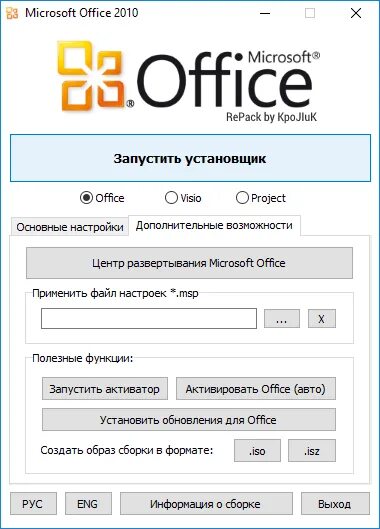Click the .msp file path input field
Viewport: 380px width, 529px height.
(149, 318)
